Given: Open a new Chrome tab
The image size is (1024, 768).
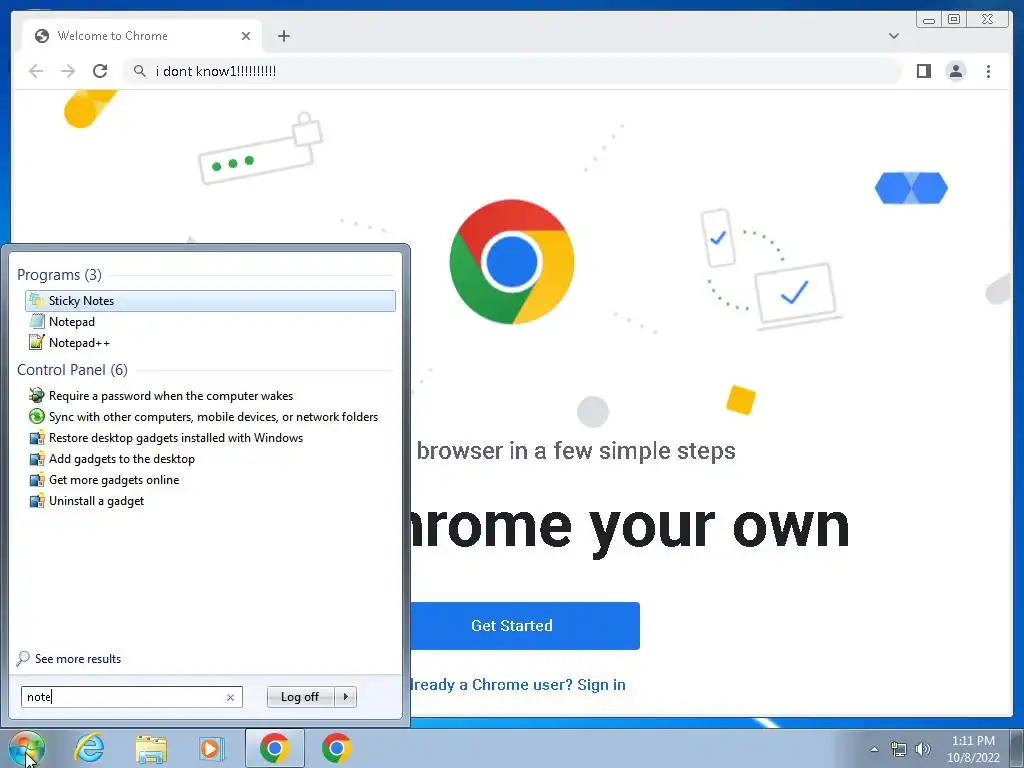Looking at the screenshot, I should pos(283,36).
